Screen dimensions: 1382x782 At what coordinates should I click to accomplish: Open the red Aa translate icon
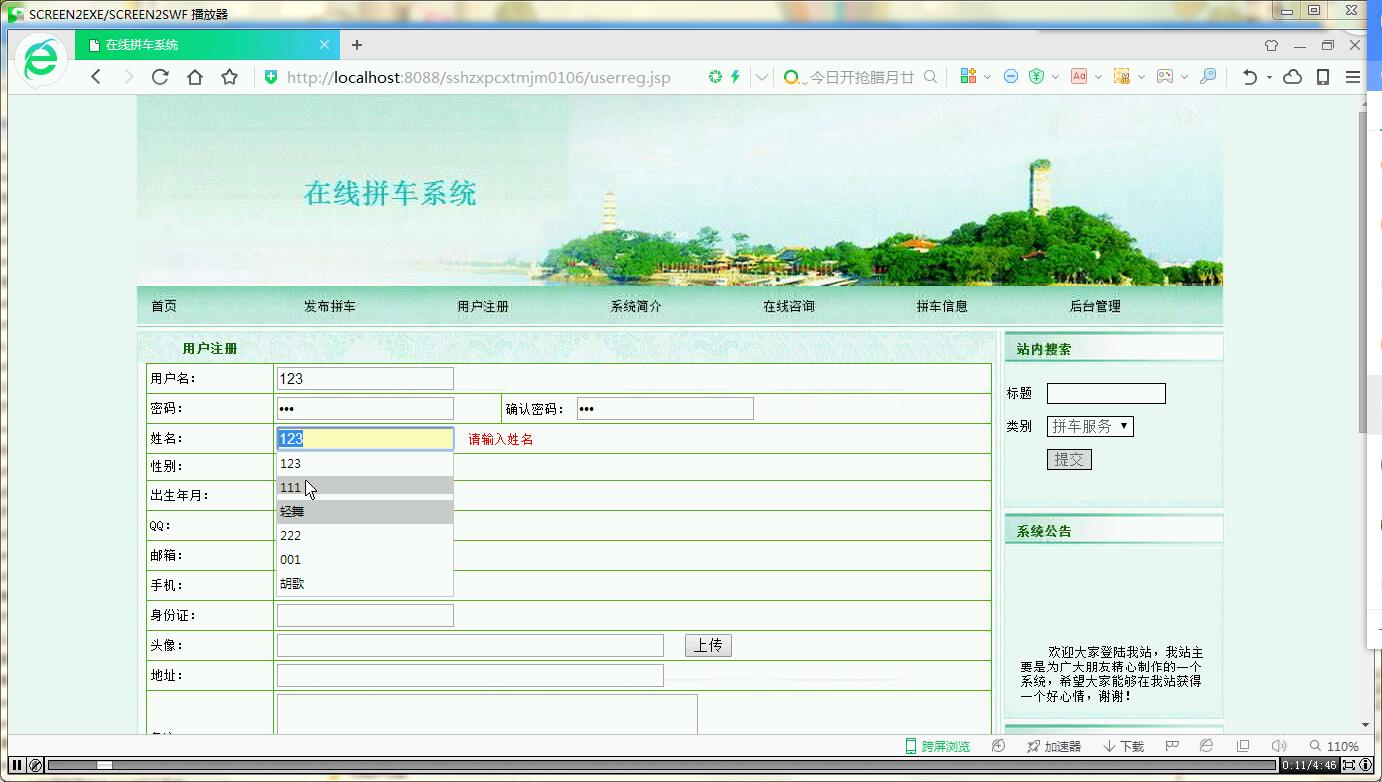point(1079,76)
